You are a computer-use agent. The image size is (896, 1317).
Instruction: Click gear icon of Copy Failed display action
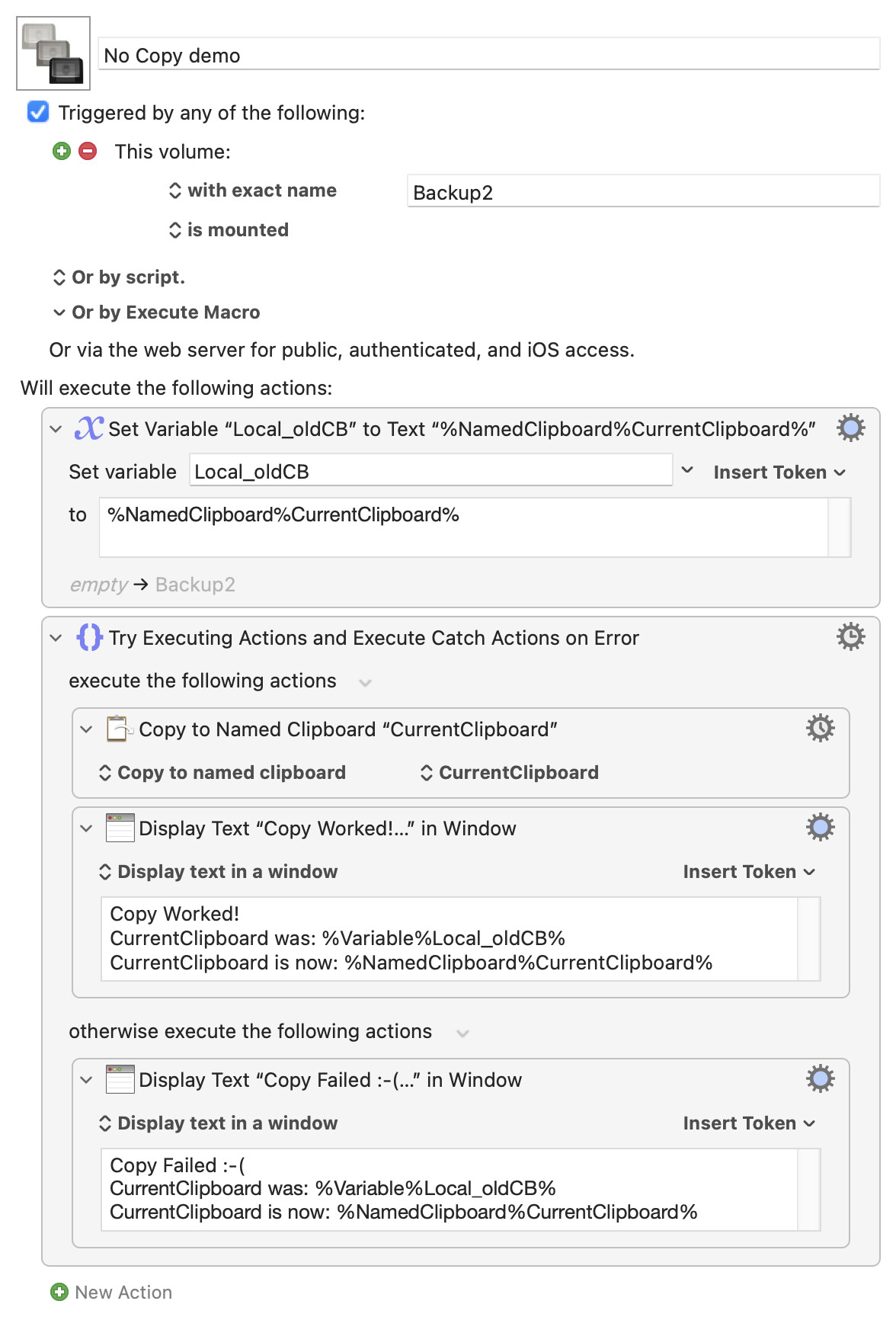pos(820,1078)
